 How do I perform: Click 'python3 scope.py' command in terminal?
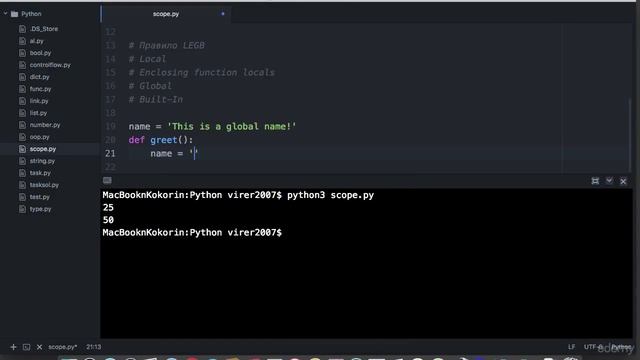[330, 195]
